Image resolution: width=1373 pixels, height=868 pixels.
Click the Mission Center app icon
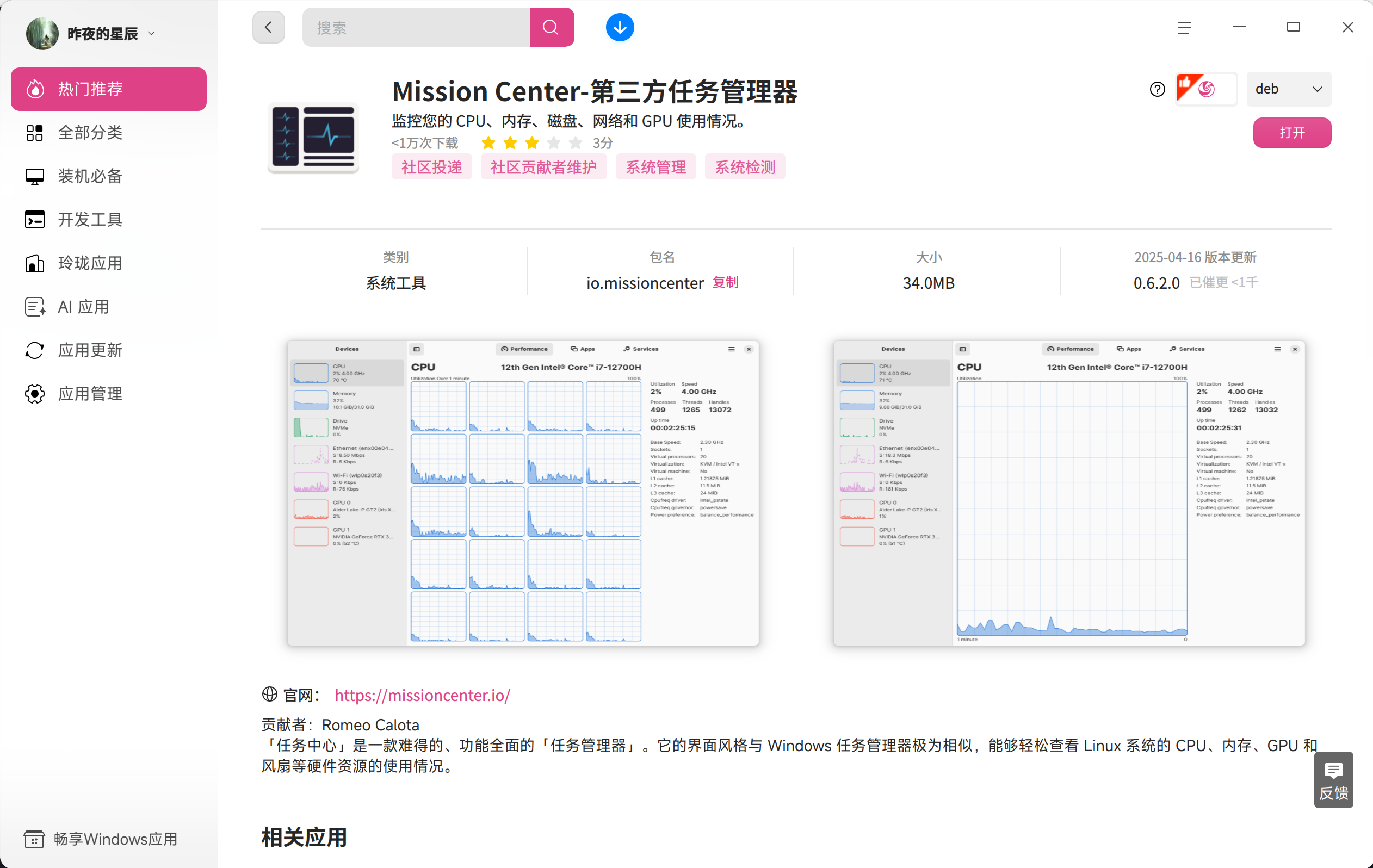313,138
